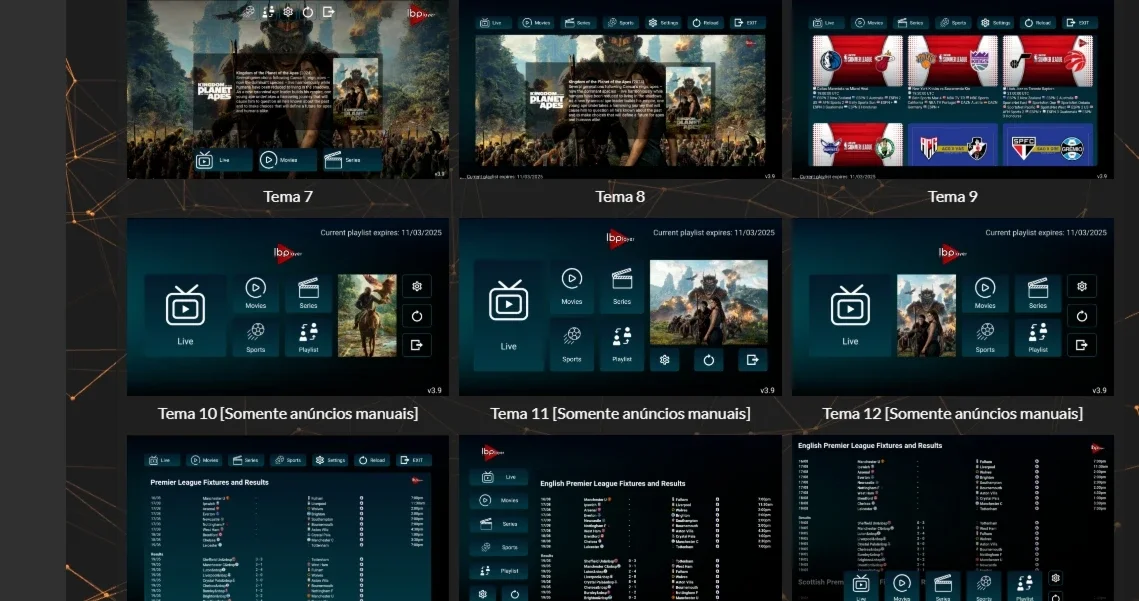1139x601 pixels.
Task: Click the Live TV icon in Tema 11
Action: coord(508,301)
